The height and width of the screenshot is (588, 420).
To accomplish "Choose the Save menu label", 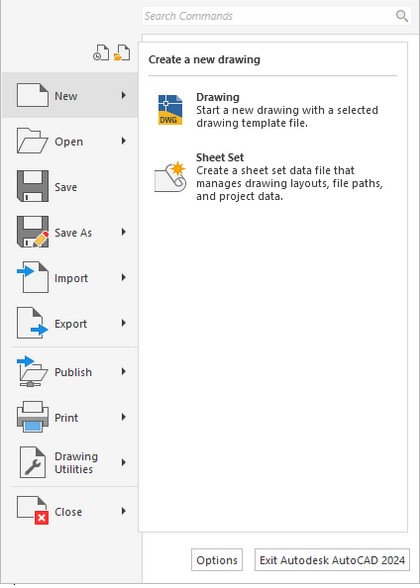I will point(66,187).
